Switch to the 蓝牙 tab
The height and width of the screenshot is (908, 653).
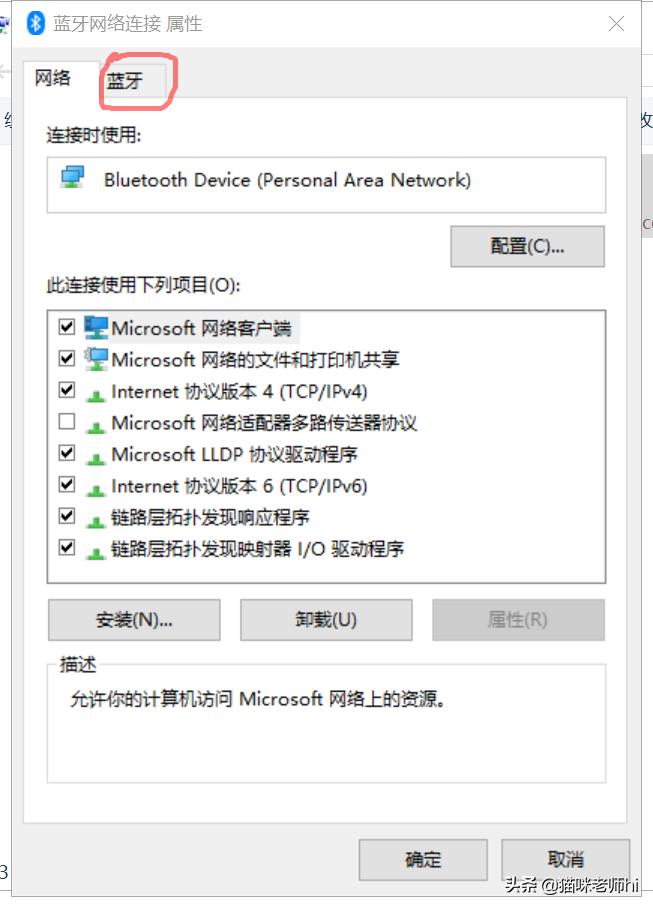coord(127,81)
